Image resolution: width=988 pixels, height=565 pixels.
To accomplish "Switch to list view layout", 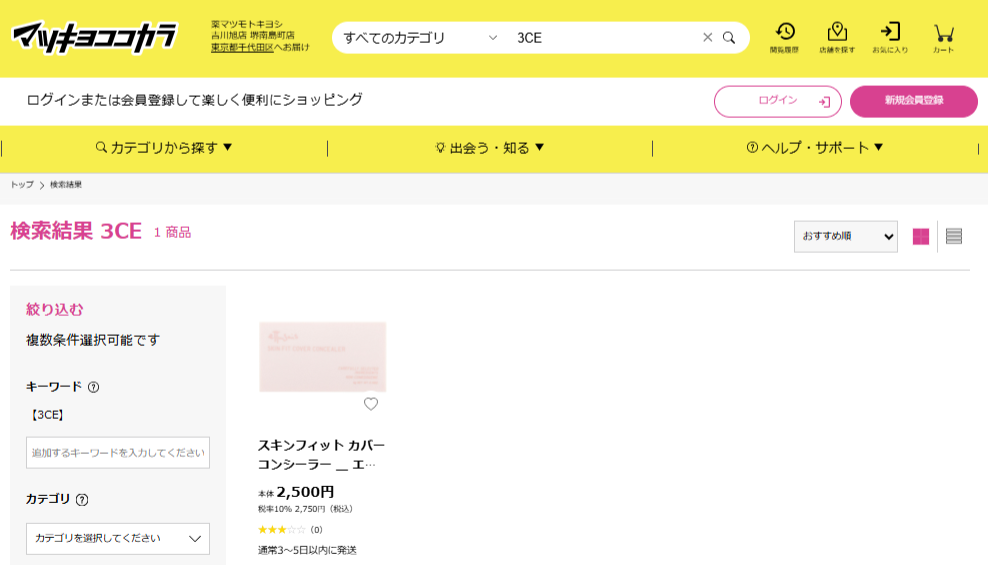I will click(954, 236).
